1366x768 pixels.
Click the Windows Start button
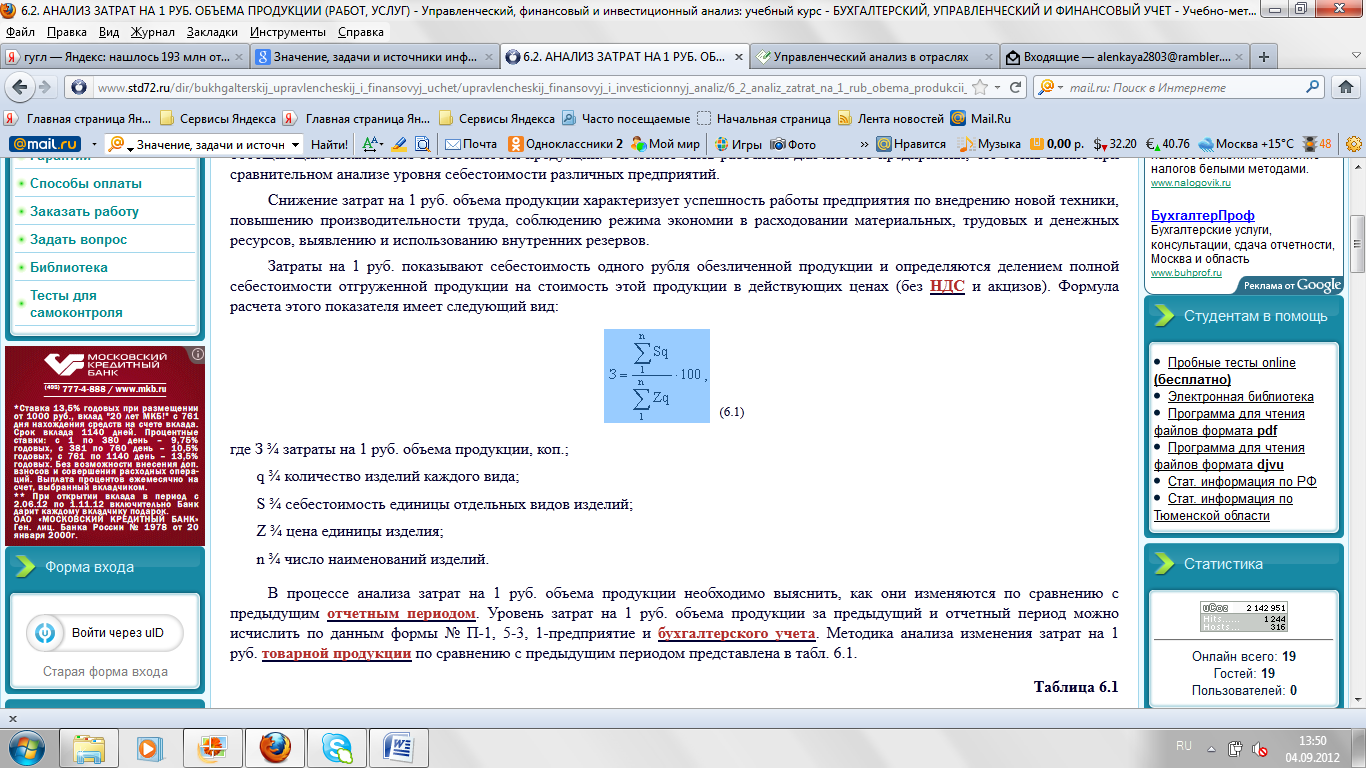[x=27, y=746]
